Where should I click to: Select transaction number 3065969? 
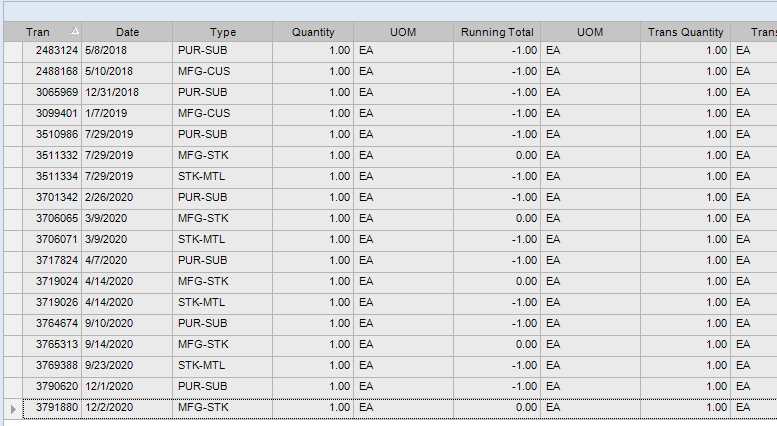[x=57, y=92]
